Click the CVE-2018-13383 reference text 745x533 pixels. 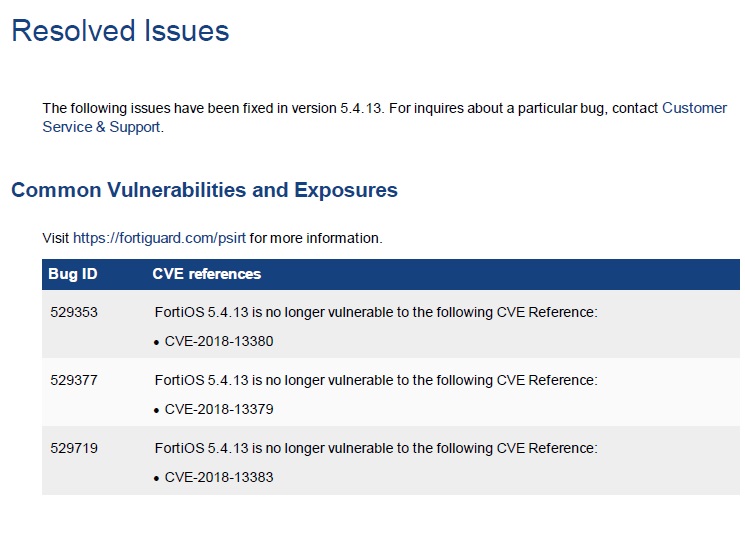219,477
